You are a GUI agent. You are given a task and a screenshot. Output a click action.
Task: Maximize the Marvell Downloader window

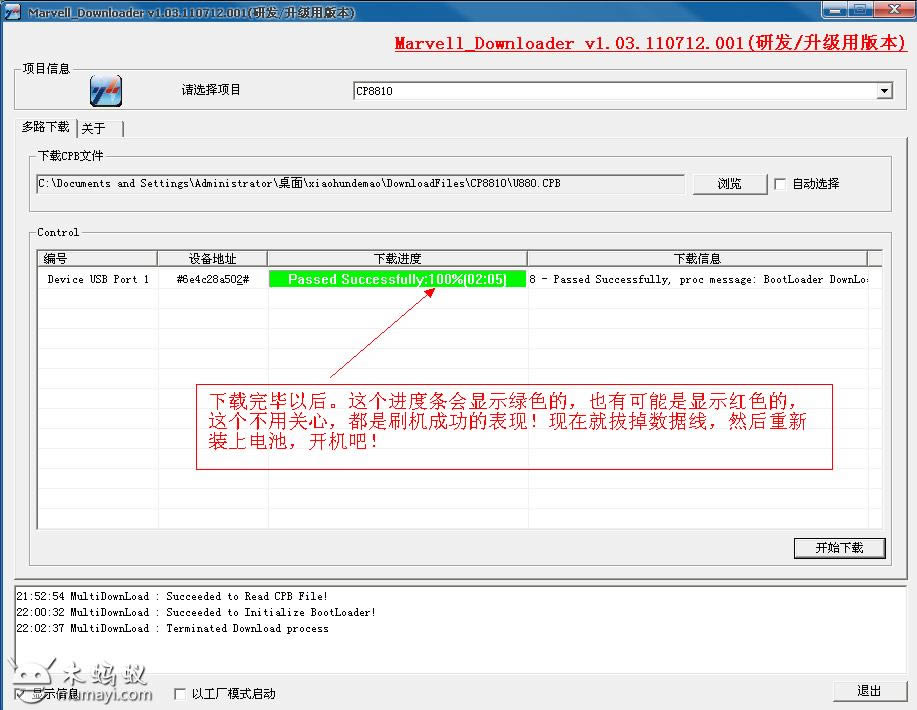coord(859,11)
